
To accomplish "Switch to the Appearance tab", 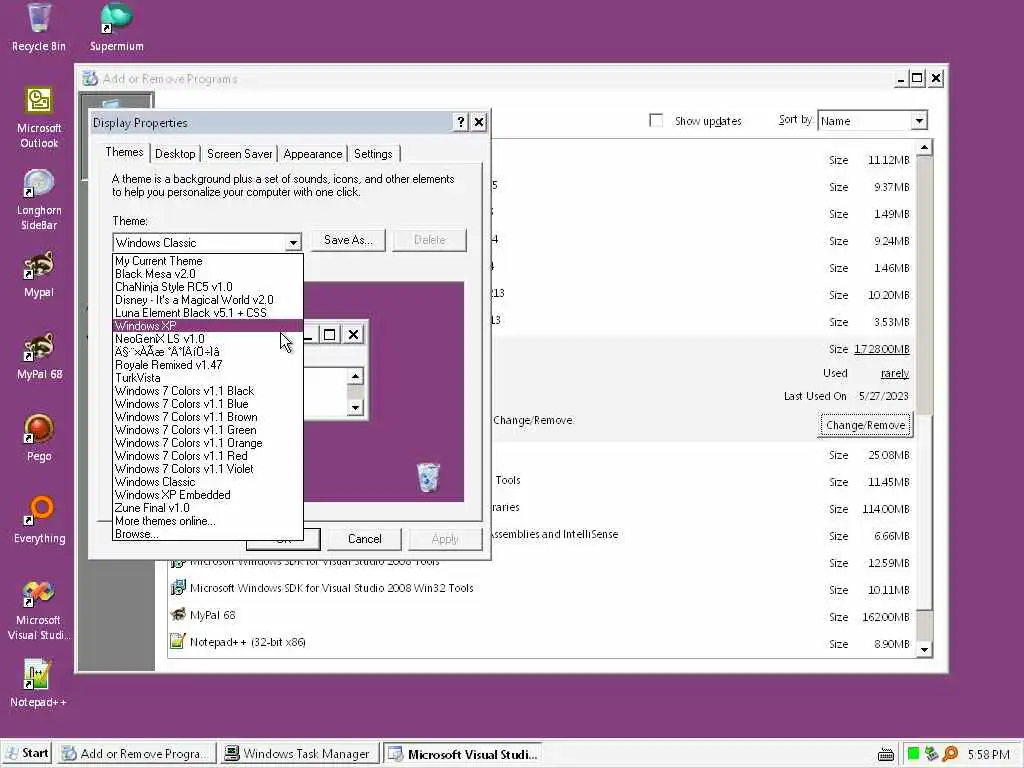I will 313,154.
